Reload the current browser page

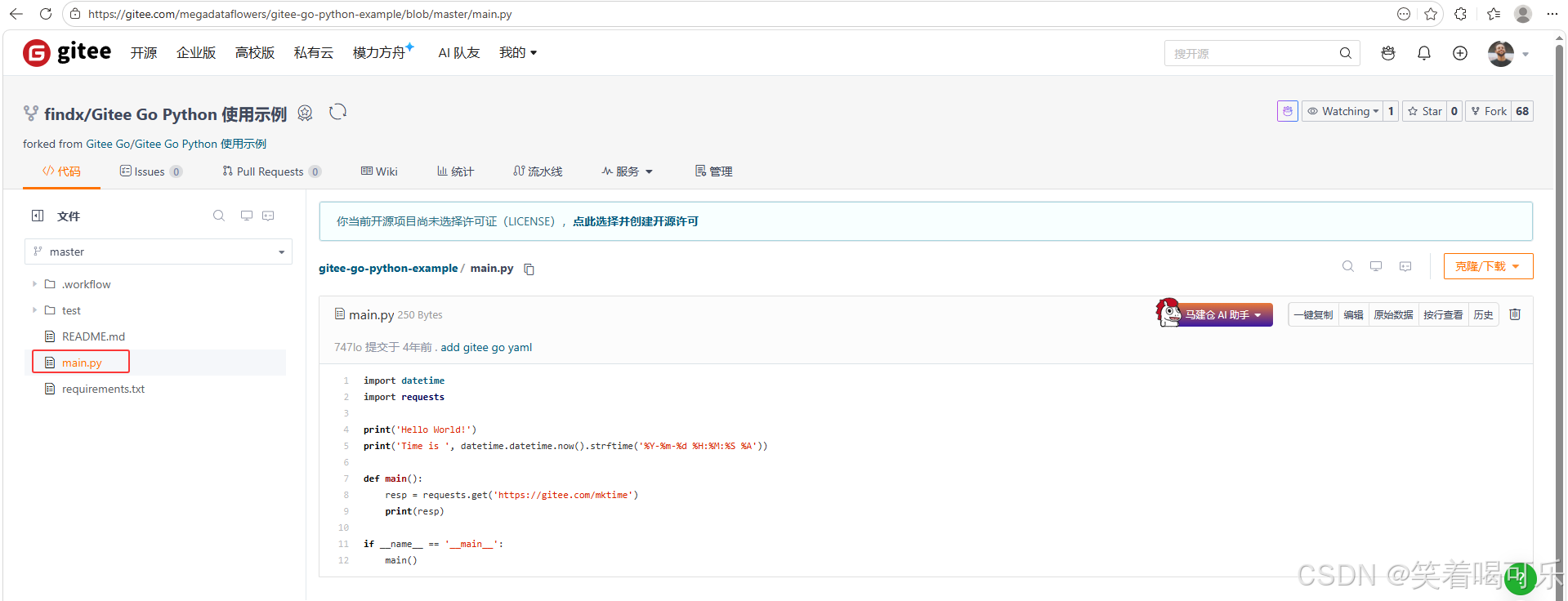[x=46, y=14]
